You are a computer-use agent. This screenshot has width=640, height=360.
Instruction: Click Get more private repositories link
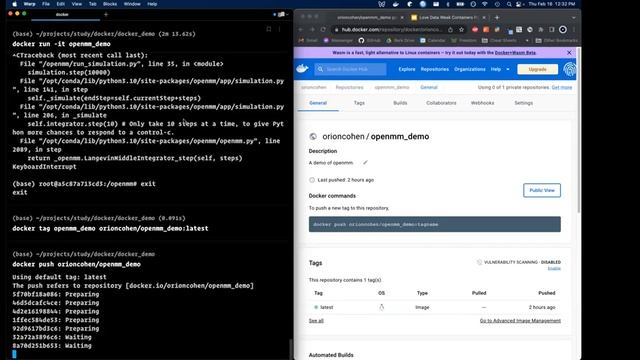click(x=562, y=87)
